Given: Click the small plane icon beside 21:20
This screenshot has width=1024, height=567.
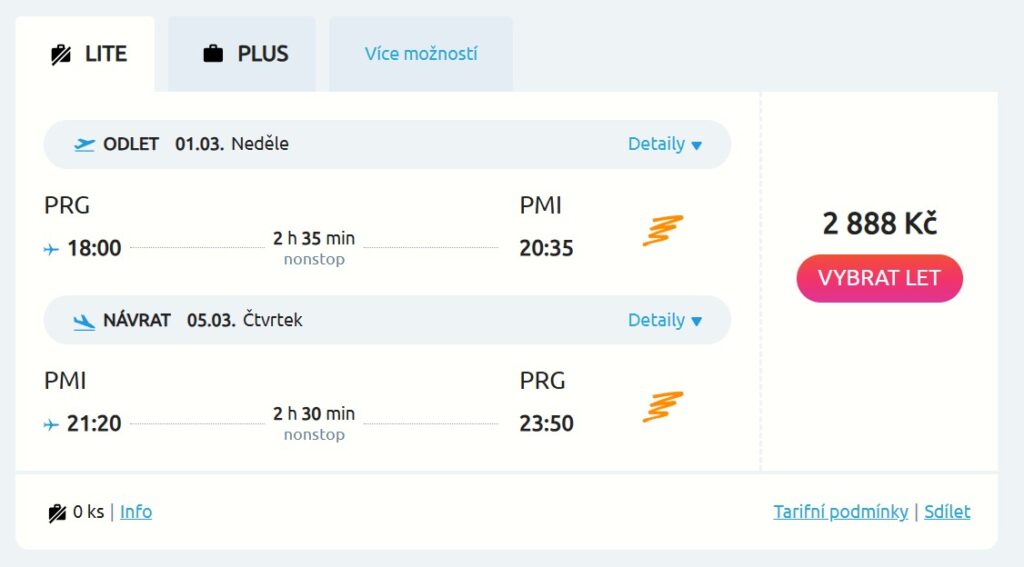Looking at the screenshot, I should click(x=51, y=425).
